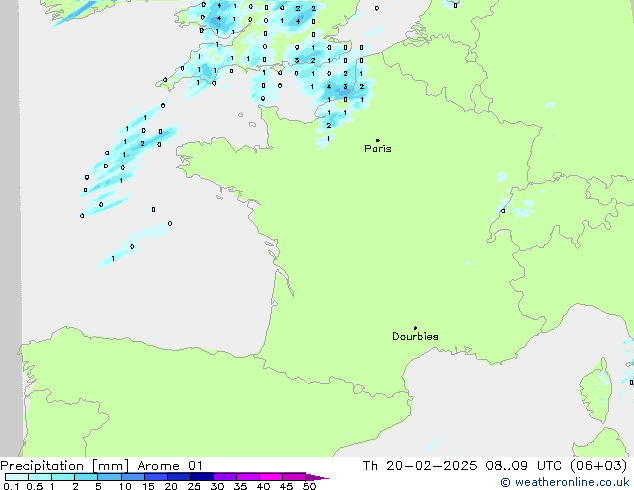Click the 'Arome 01' model label

click(170, 466)
